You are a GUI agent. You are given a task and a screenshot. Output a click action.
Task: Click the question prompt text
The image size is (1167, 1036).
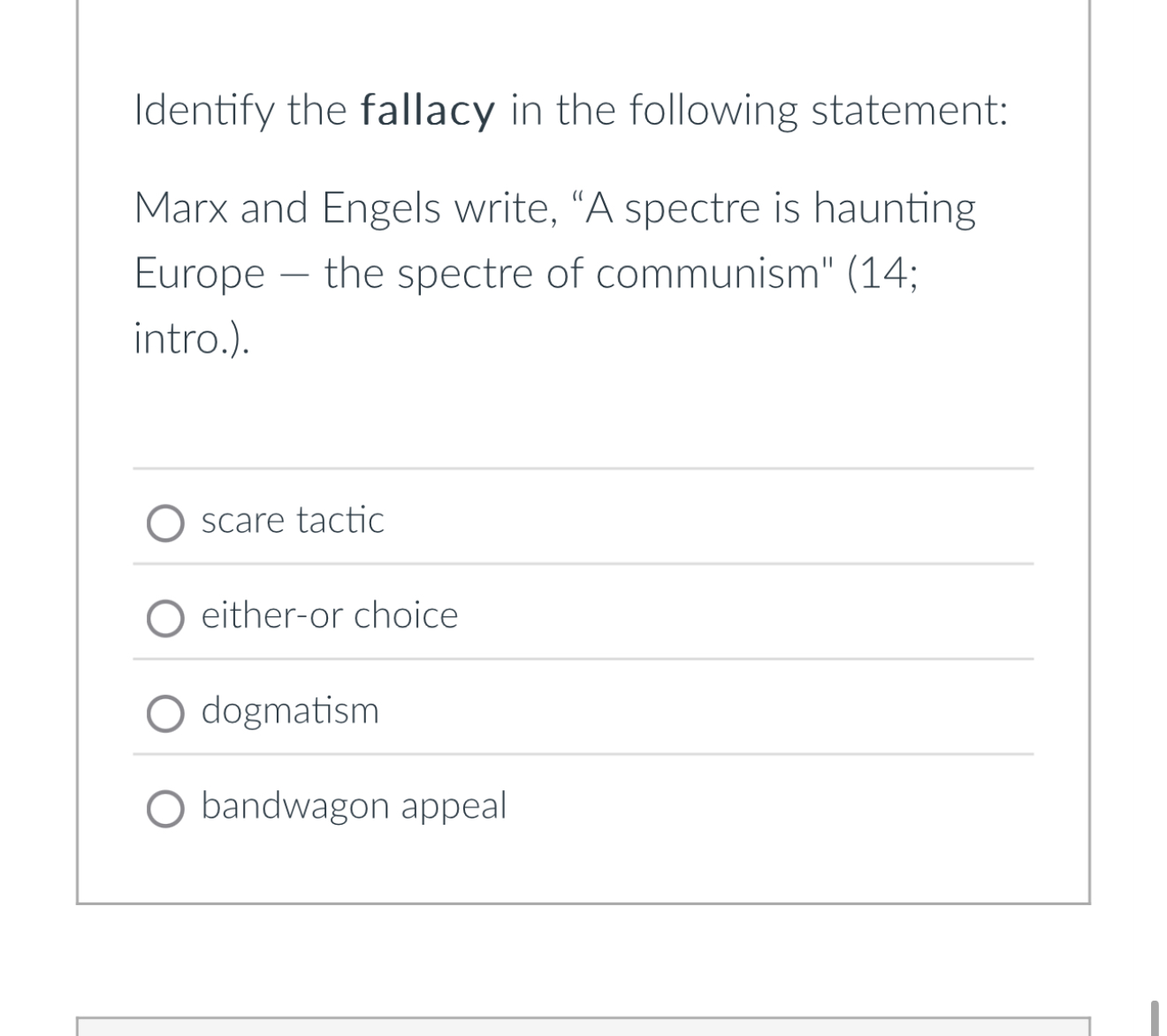(x=570, y=110)
